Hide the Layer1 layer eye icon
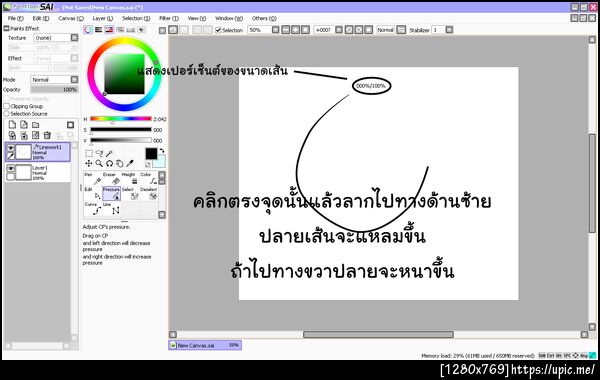 pyautogui.click(x=10, y=168)
